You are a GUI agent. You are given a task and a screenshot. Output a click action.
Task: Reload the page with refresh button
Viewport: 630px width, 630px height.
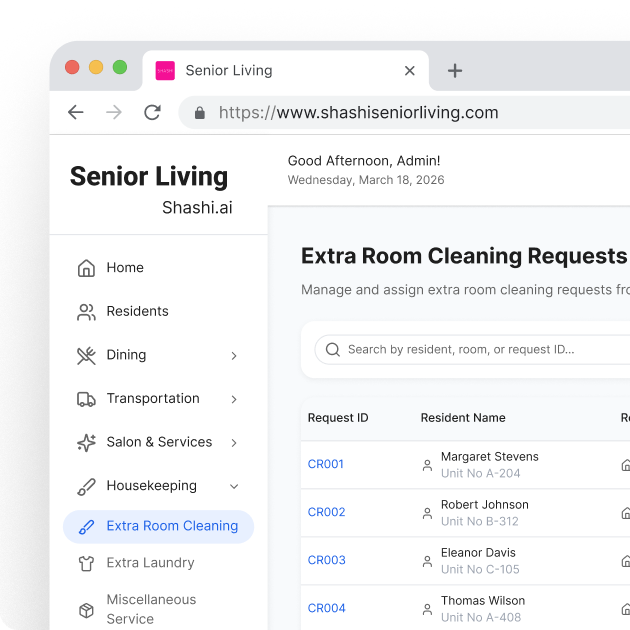click(x=152, y=113)
